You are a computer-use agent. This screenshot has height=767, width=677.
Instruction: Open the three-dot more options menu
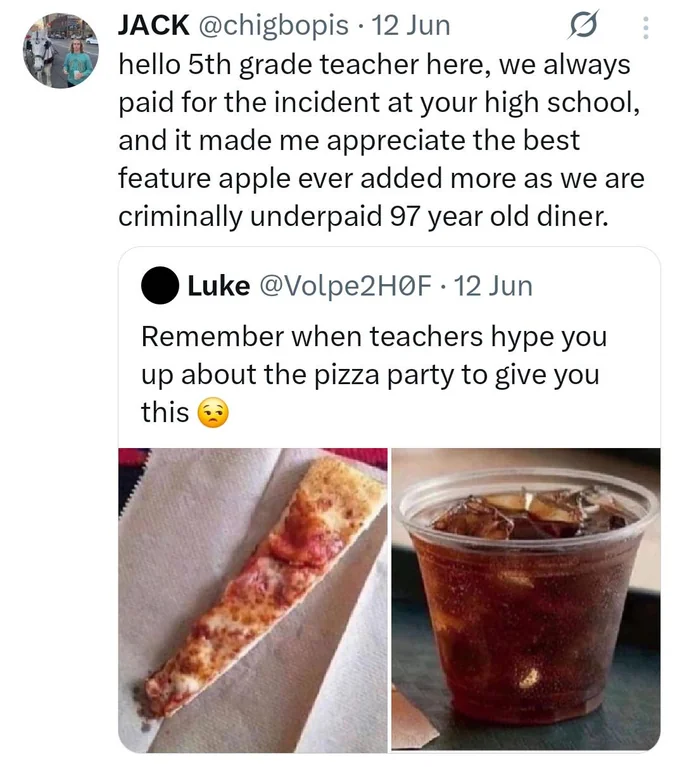coord(645,25)
